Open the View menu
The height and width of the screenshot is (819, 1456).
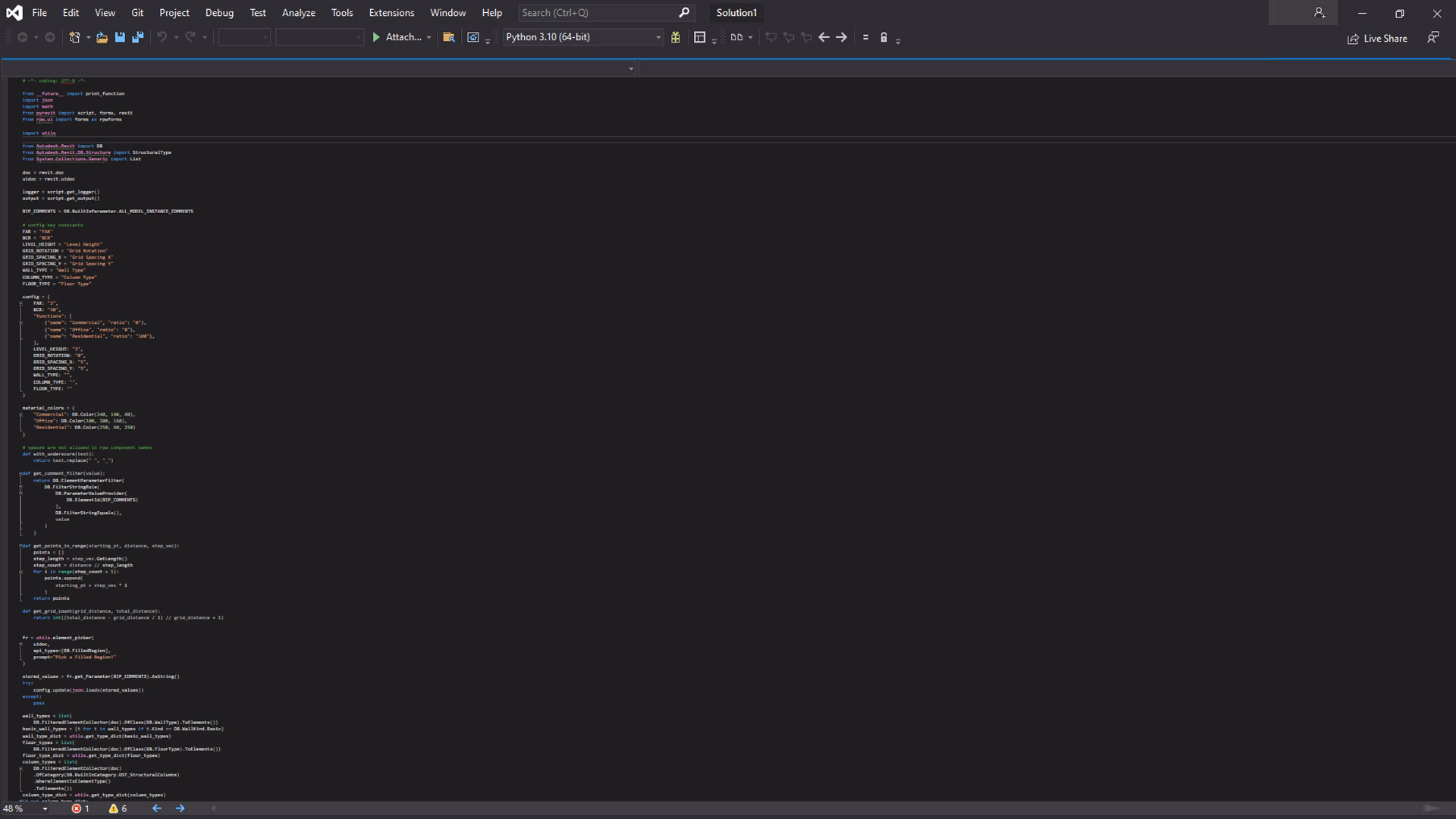(x=105, y=13)
